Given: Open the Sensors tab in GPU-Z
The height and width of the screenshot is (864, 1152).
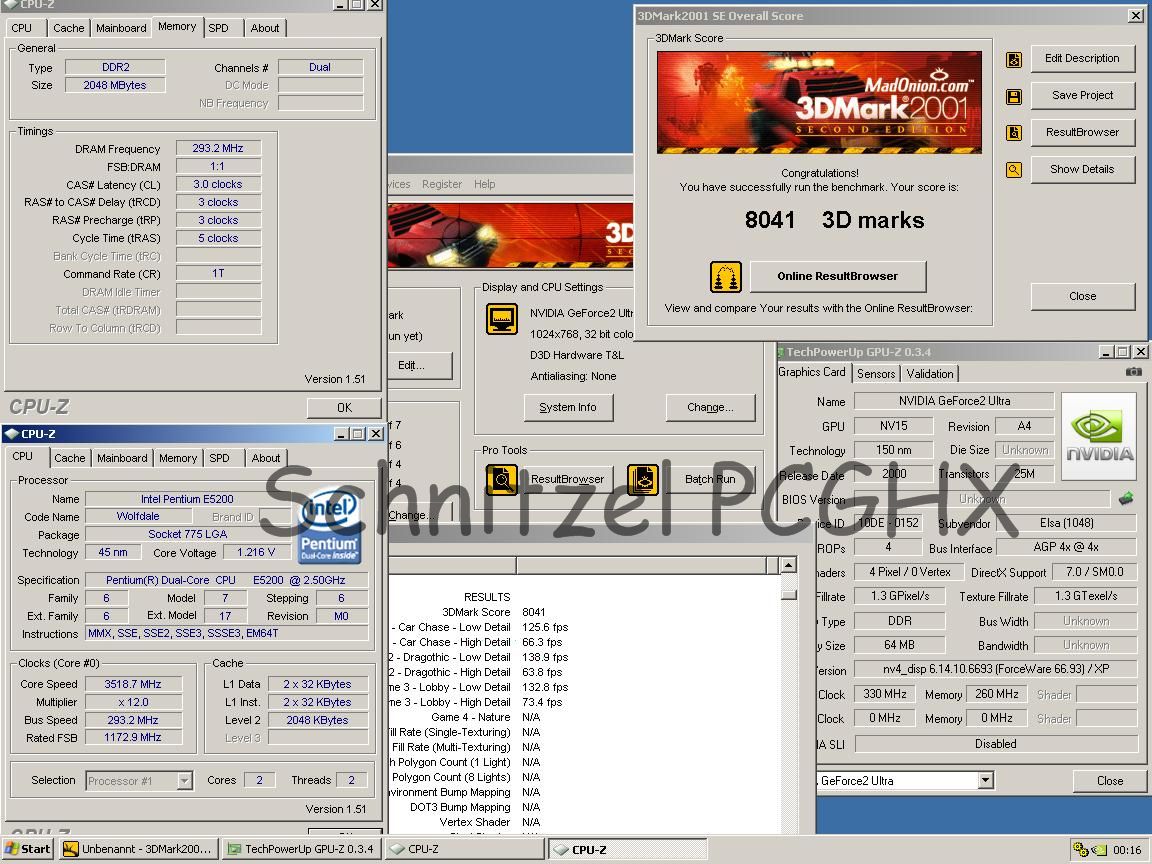Looking at the screenshot, I should [876, 374].
